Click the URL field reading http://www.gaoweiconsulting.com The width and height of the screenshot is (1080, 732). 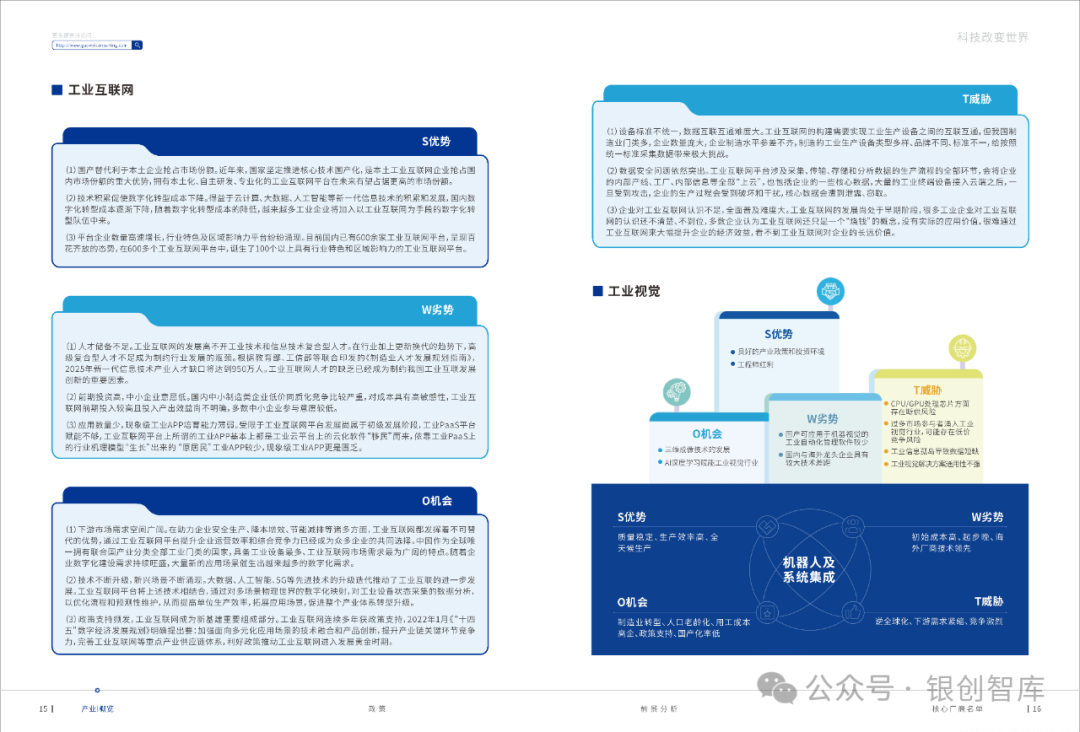coord(92,45)
